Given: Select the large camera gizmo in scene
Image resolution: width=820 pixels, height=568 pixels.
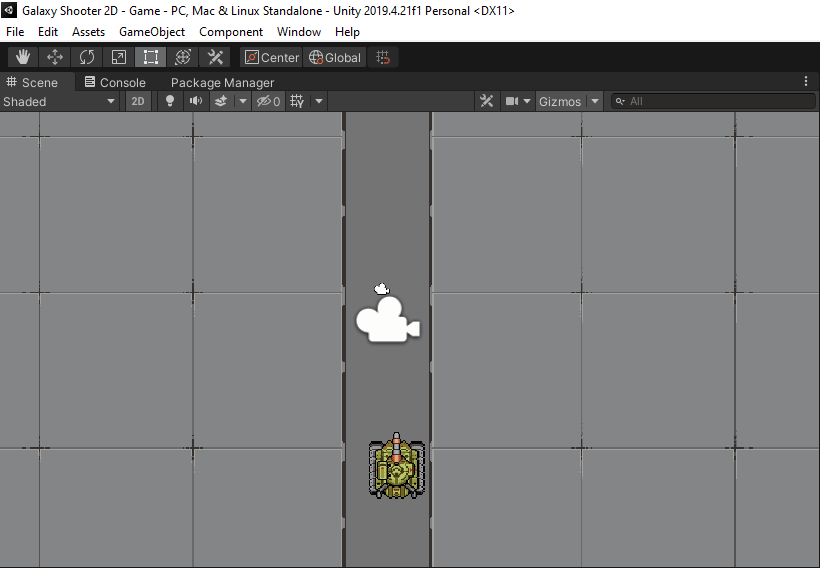Looking at the screenshot, I should (x=388, y=320).
